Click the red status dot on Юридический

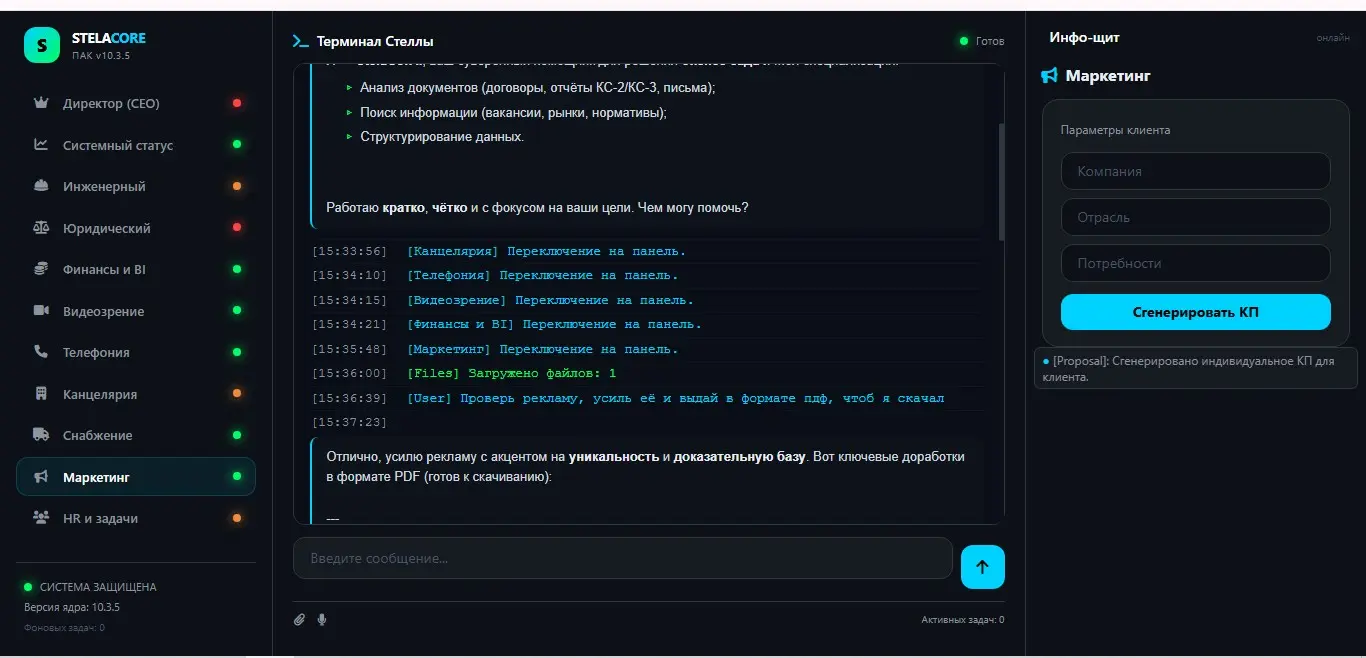tap(237, 228)
